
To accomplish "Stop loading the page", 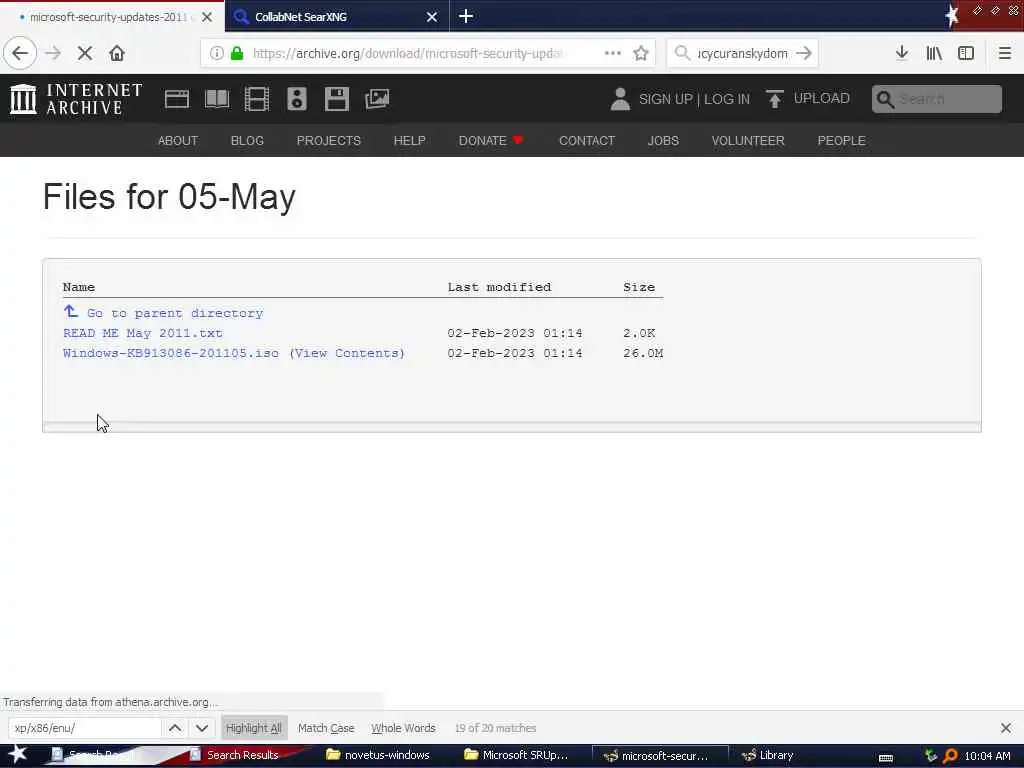I will [x=85, y=53].
